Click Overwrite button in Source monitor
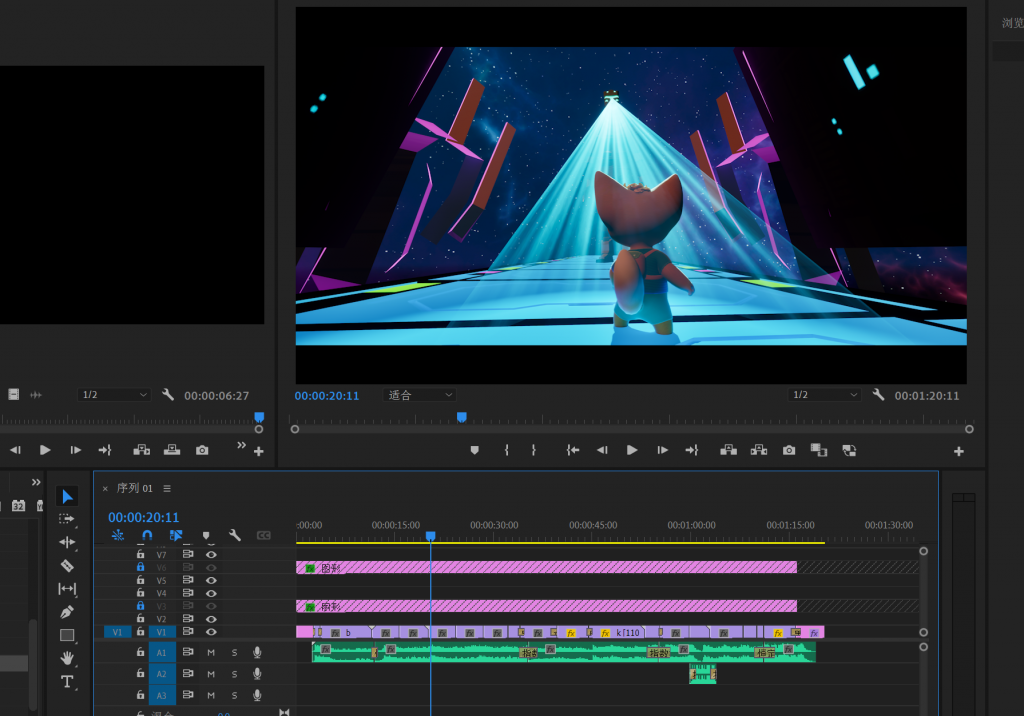Screen dimensions: 1024x716 pos(172,450)
